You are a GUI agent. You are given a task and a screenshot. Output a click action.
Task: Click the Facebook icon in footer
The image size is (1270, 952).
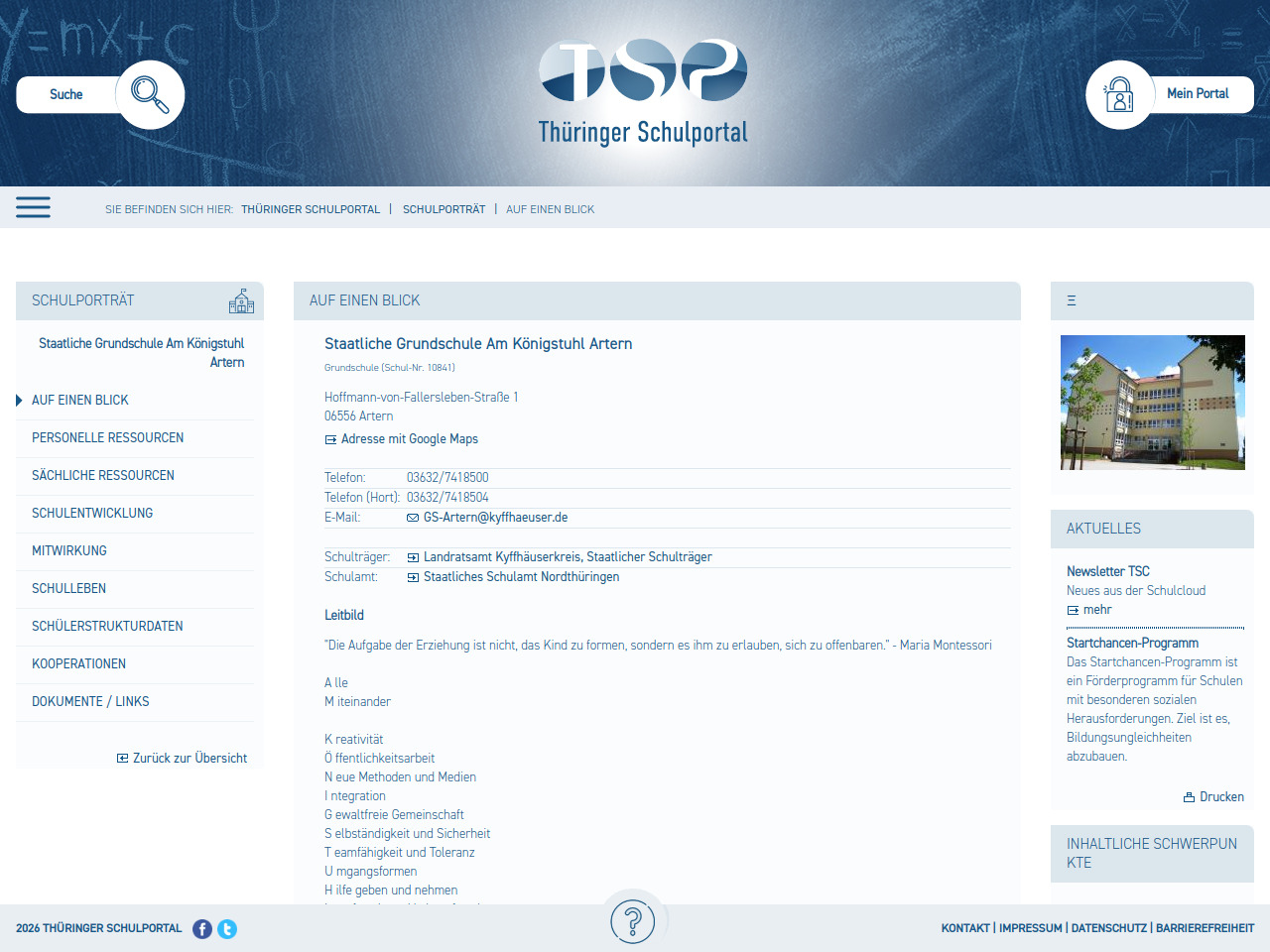click(x=202, y=929)
